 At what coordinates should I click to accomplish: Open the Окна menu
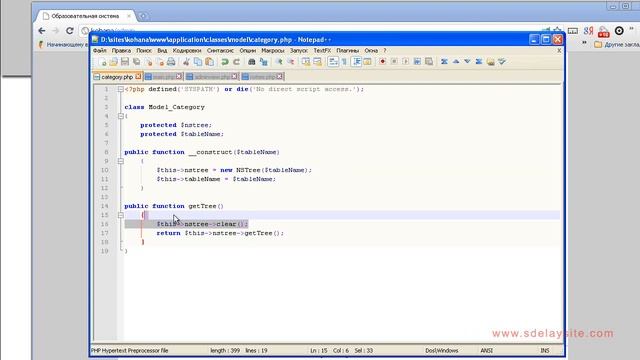pyautogui.click(x=371, y=51)
